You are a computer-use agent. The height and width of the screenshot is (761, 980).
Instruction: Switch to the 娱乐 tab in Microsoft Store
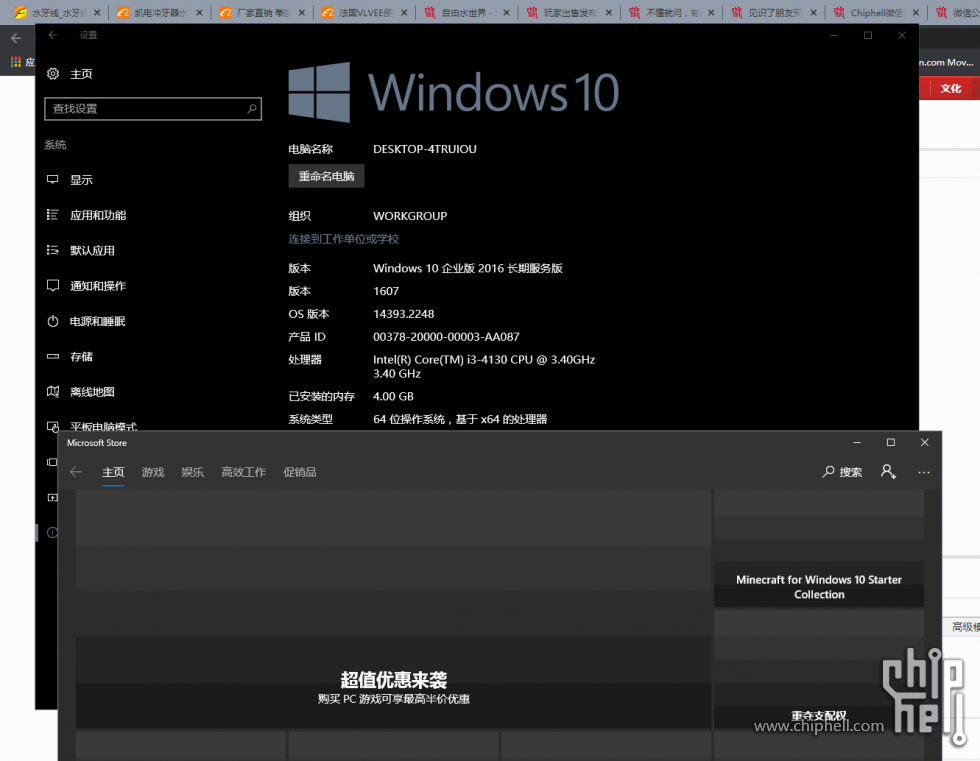192,472
